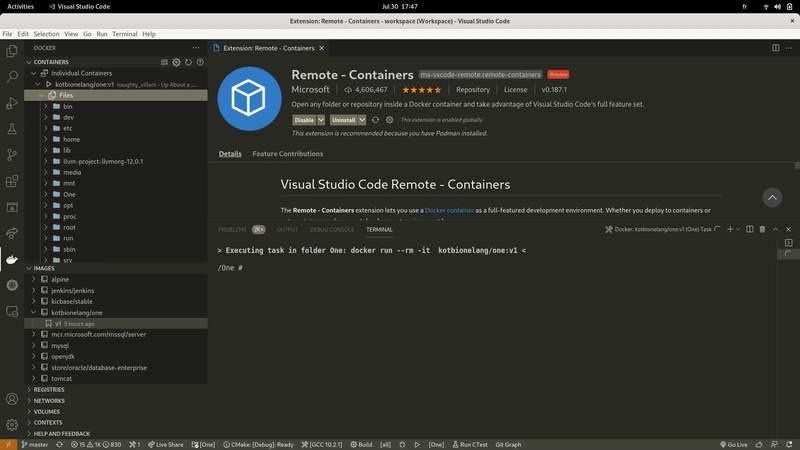Open extension settings gear icon

click(x=390, y=120)
